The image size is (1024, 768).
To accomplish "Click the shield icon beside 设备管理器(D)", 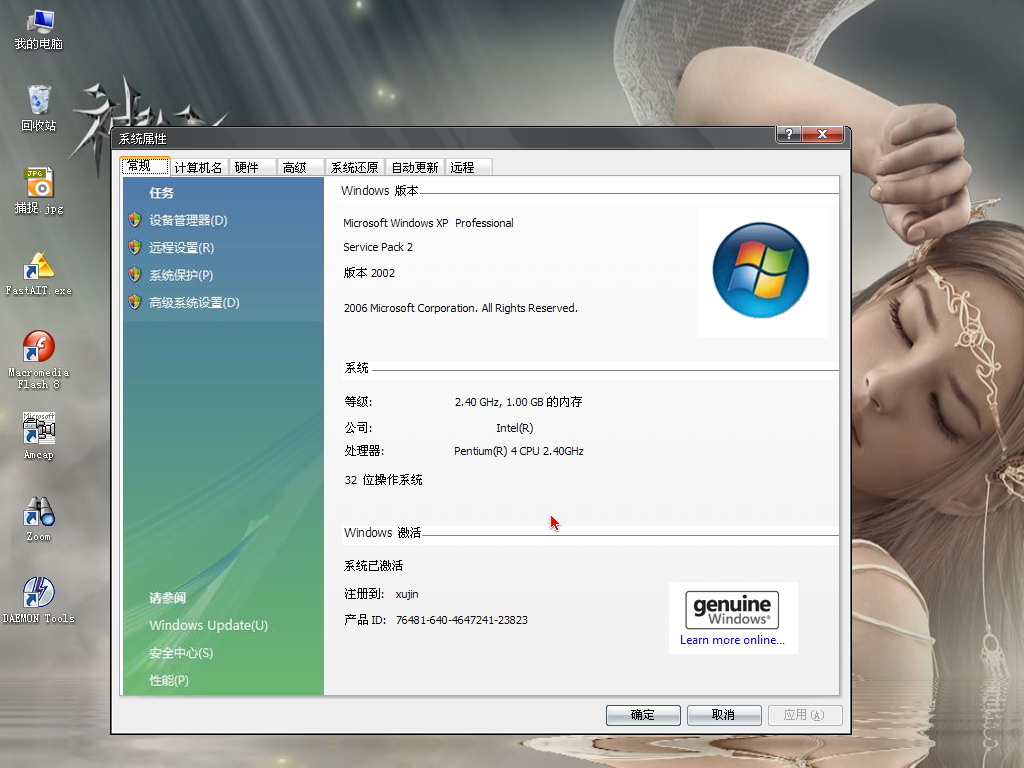I will tap(135, 220).
